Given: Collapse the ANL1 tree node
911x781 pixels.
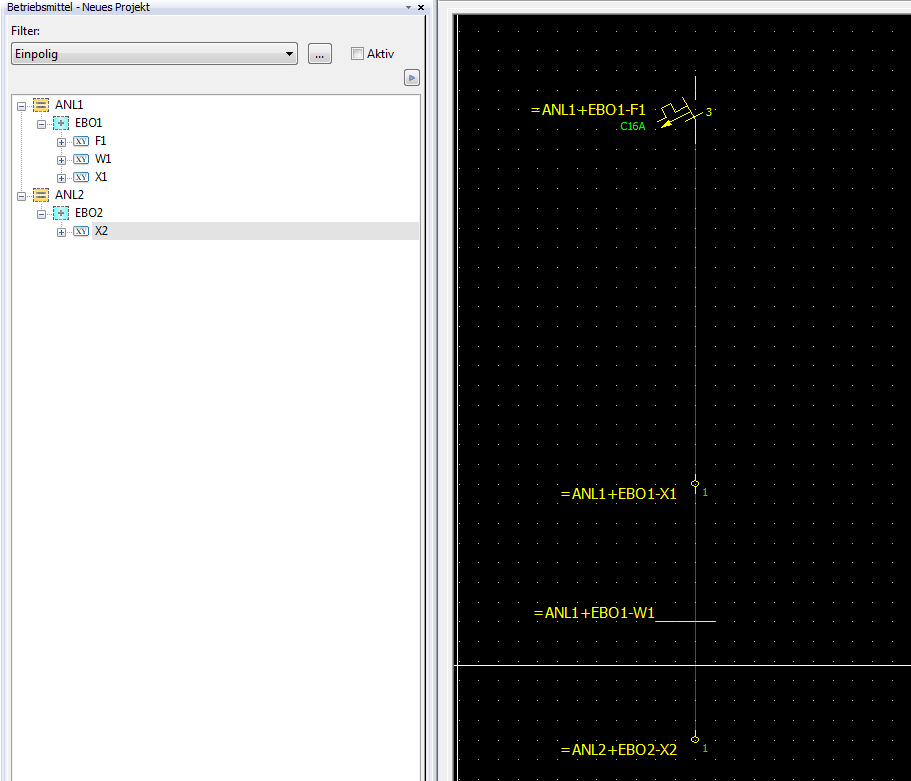Looking at the screenshot, I should [21, 106].
